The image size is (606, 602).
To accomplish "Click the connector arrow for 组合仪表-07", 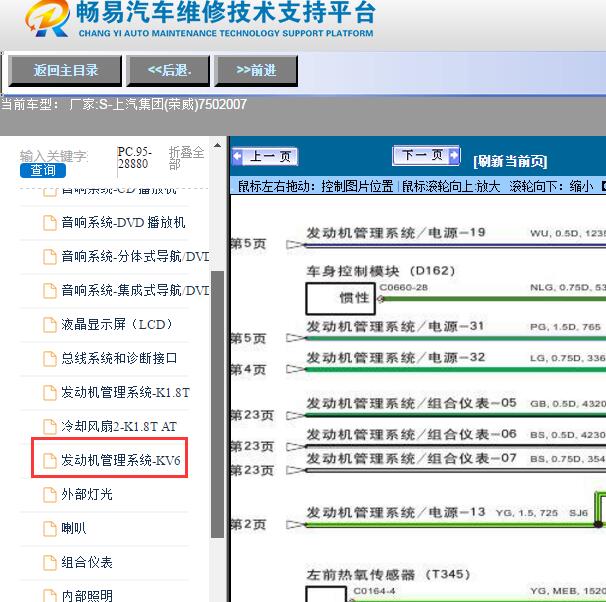I will point(295,470).
